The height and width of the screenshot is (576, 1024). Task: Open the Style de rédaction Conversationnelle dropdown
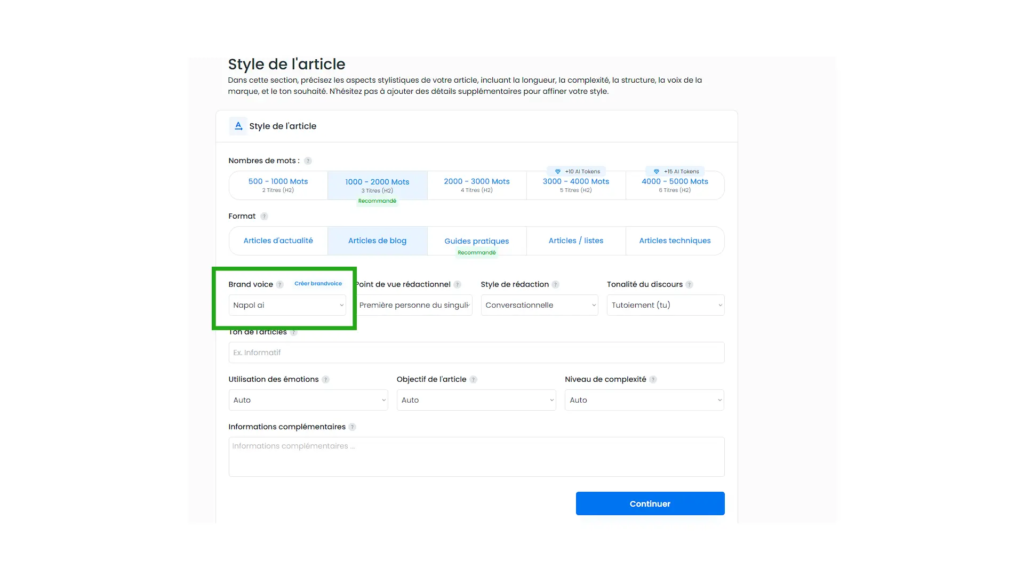tap(539, 305)
